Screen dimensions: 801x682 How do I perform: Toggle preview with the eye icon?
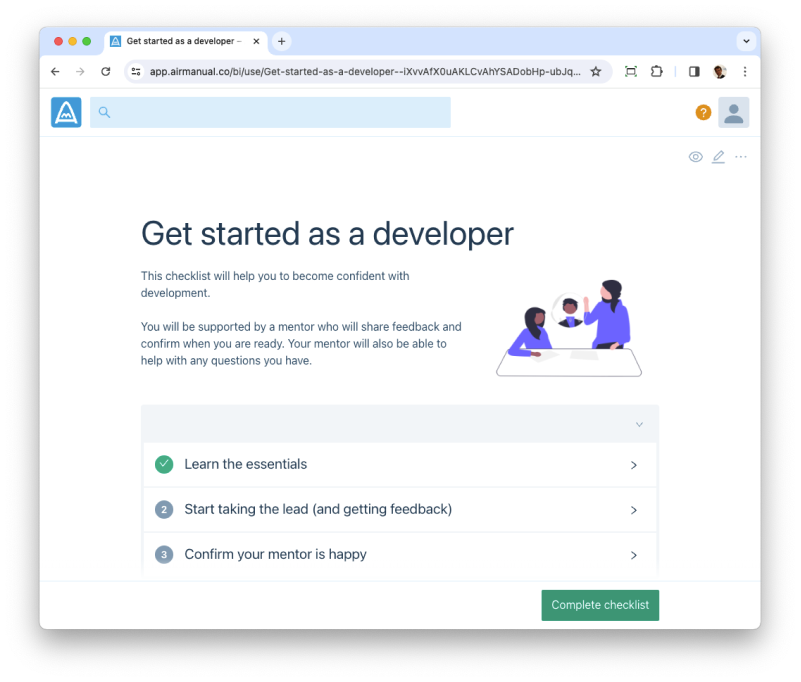pyautogui.click(x=695, y=157)
